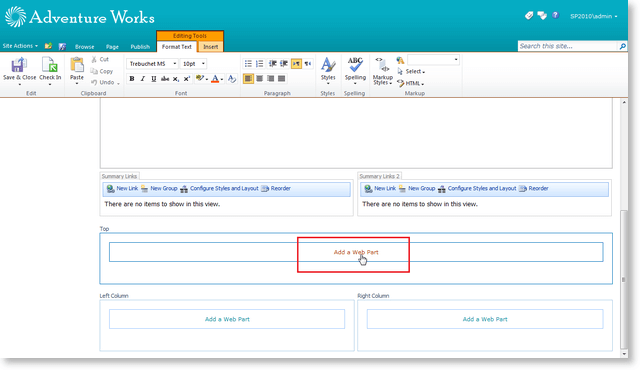640x370 pixels.
Task: Insert a bulleted list
Action: click(248, 64)
